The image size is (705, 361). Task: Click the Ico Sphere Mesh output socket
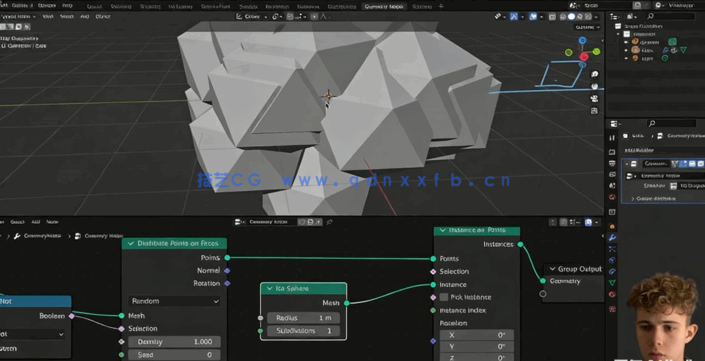[x=347, y=303]
